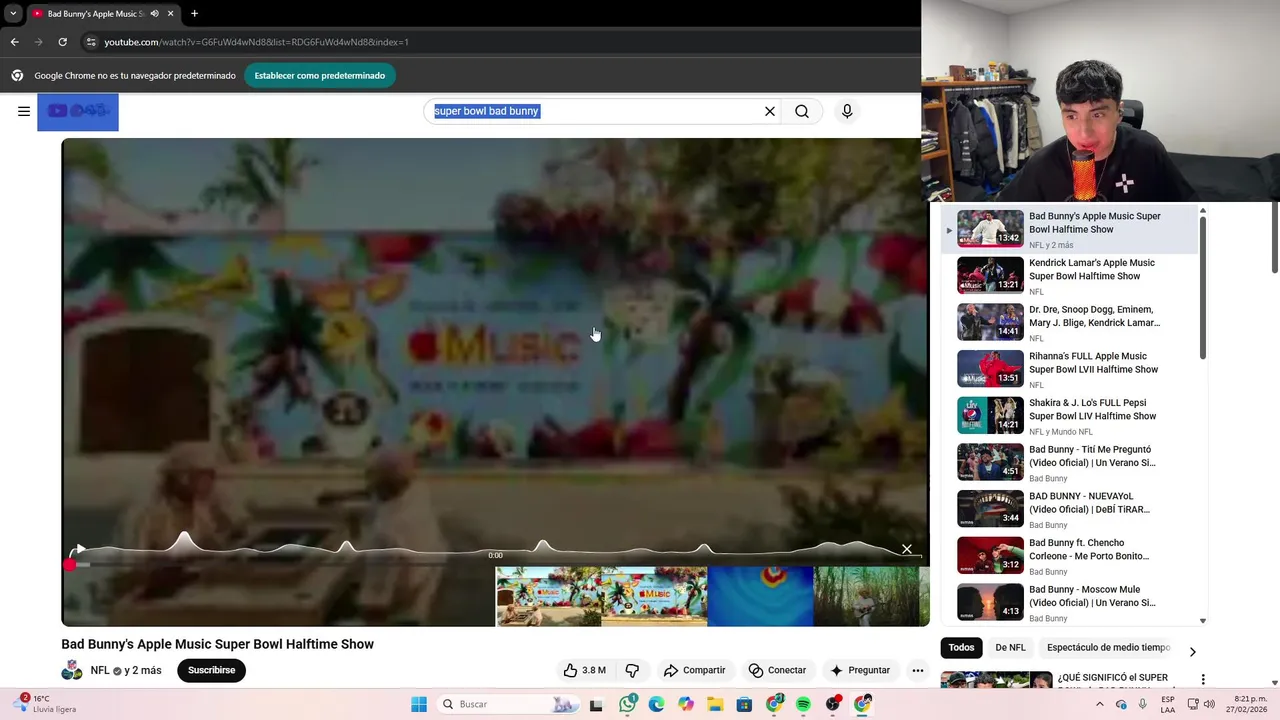Click the 'NFL y 2 más' channel name
1280x720 pixels.
point(126,670)
